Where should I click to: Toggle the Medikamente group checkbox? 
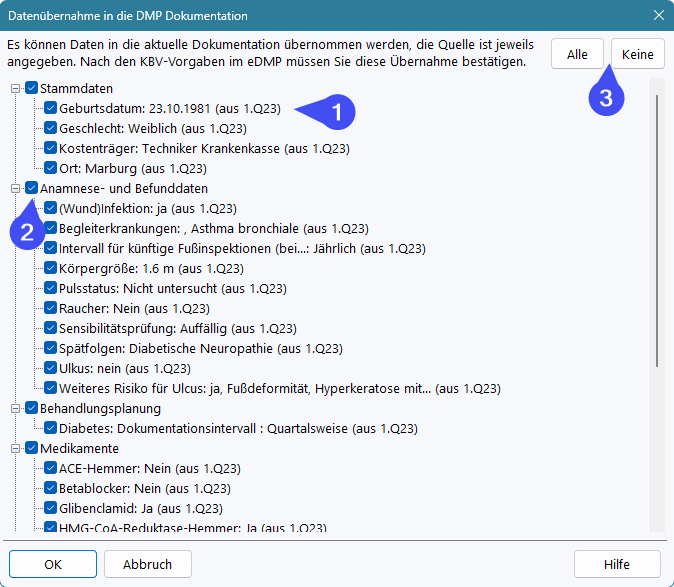pos(31,448)
